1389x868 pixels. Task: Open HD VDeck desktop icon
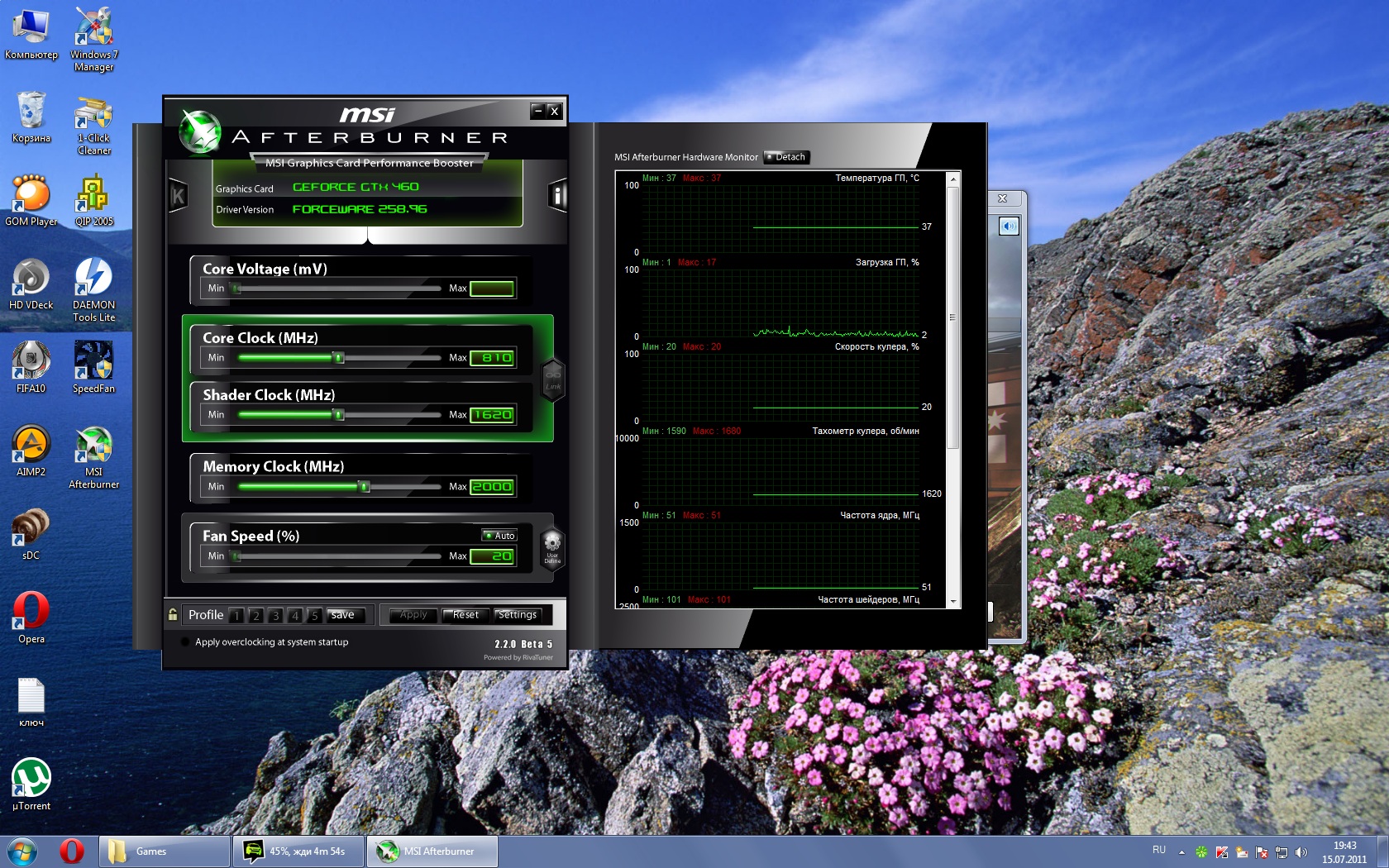[31, 284]
